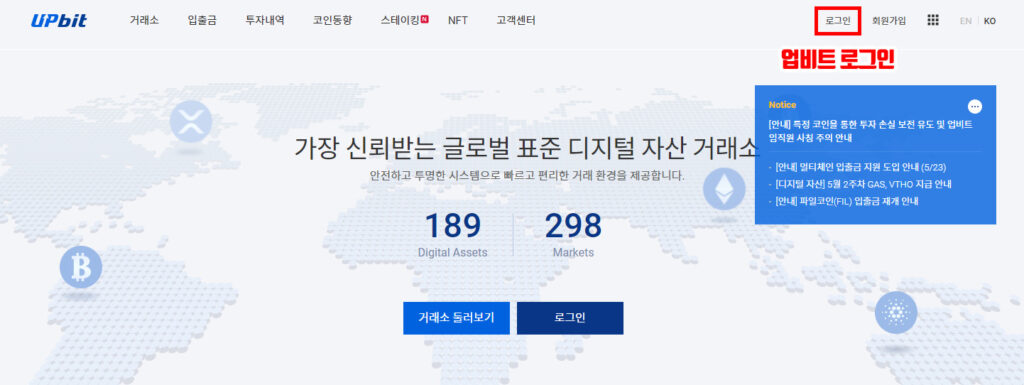Open more notices via ellipsis icon
Viewport: 1024px width, 385px height.
974,107
